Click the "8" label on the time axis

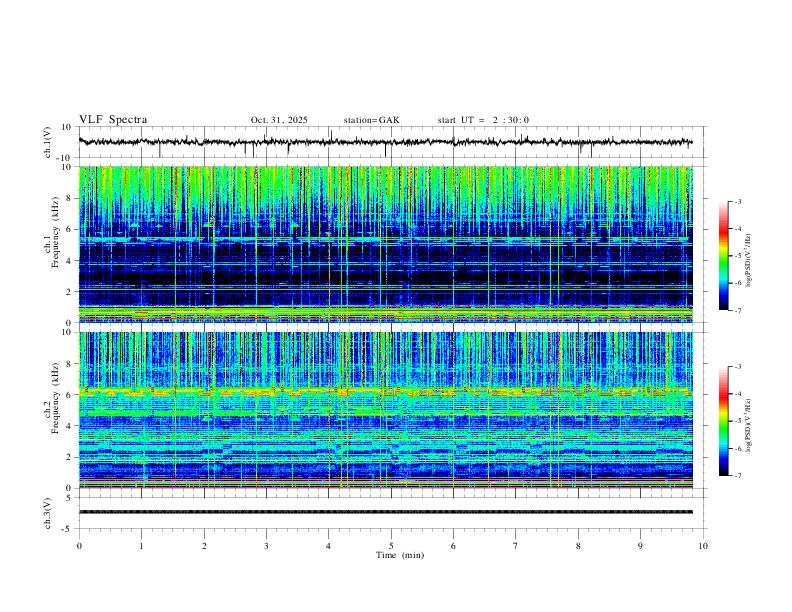(x=578, y=546)
